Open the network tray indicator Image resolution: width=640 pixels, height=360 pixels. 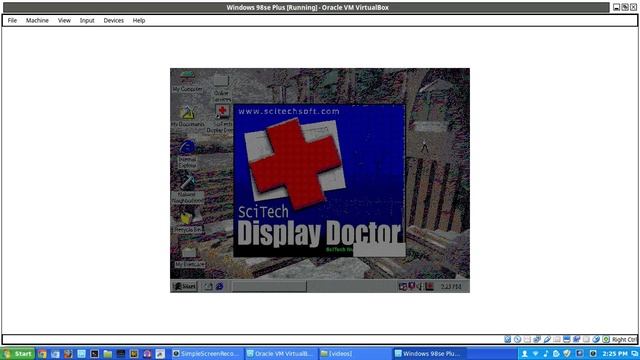[536, 353]
